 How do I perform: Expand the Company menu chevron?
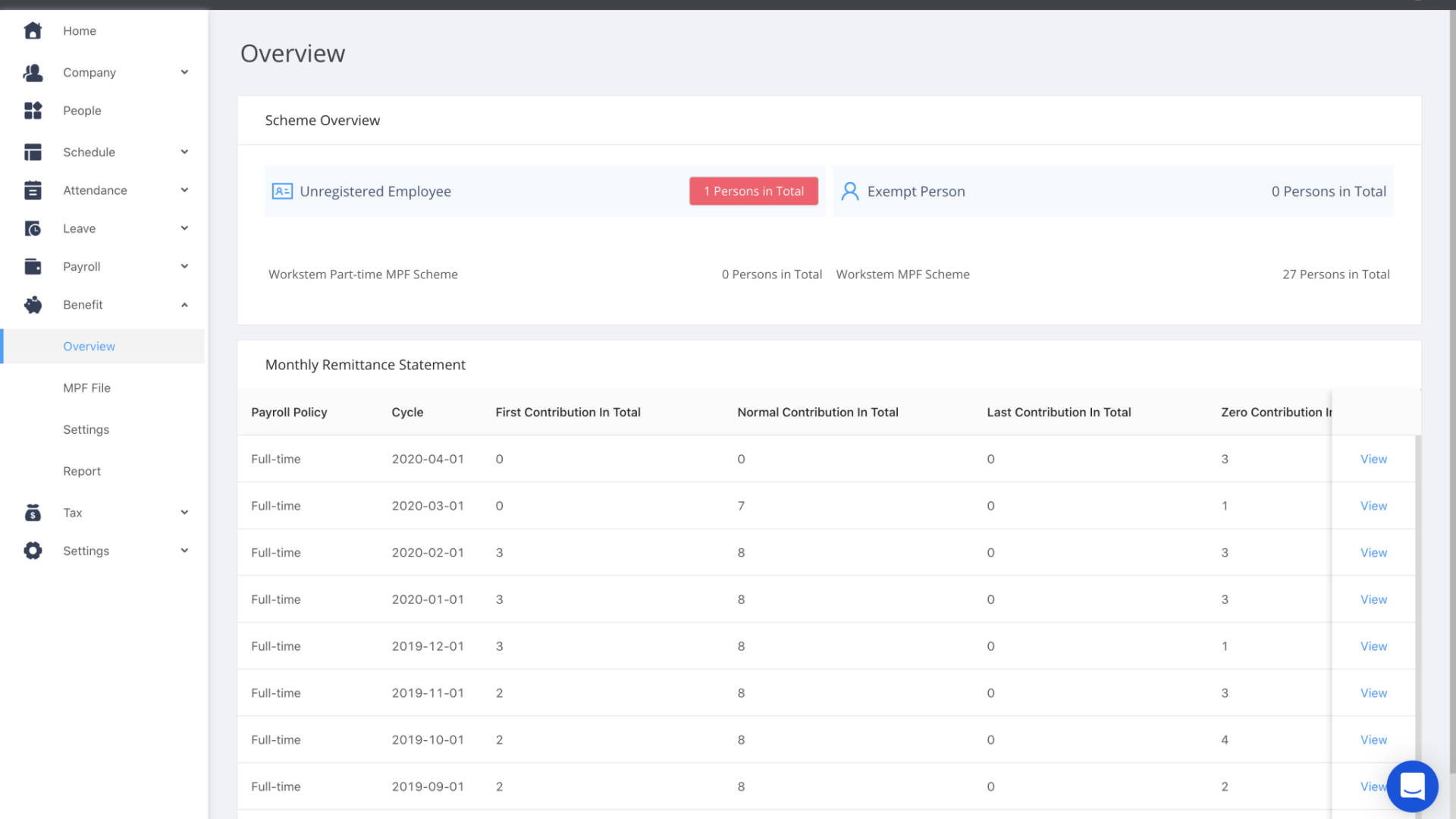tap(184, 72)
